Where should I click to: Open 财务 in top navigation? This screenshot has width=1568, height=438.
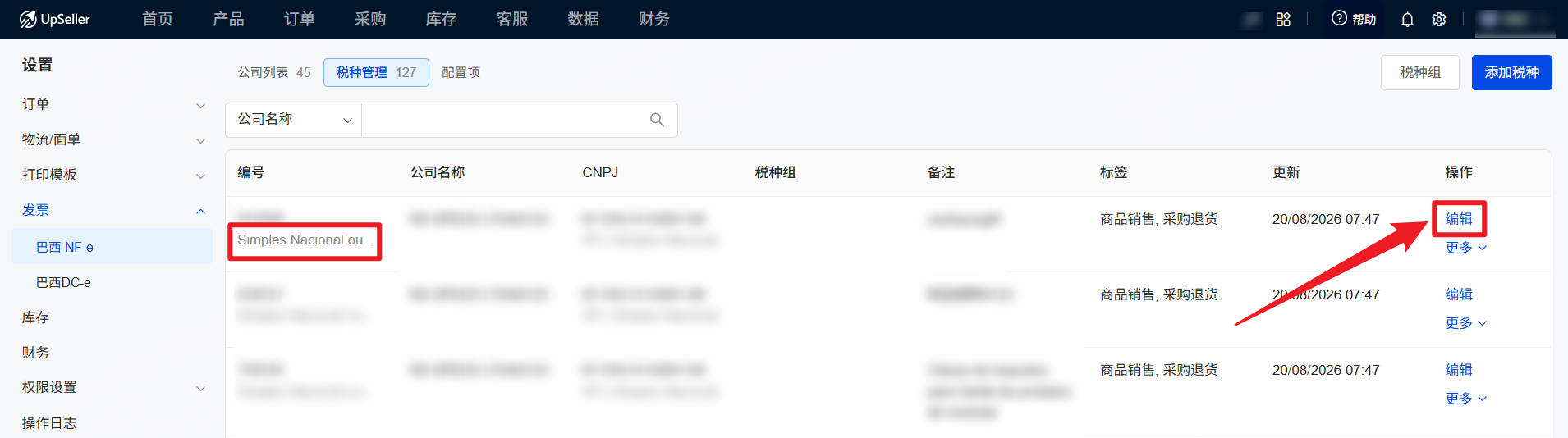653,19
